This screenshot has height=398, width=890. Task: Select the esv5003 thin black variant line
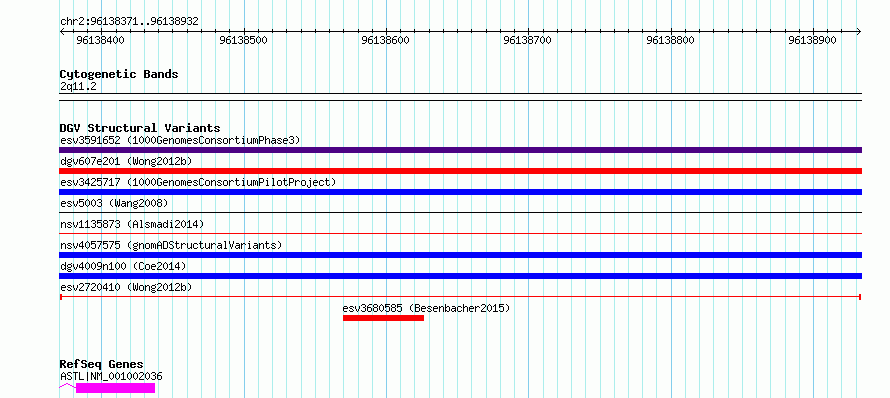(460, 213)
